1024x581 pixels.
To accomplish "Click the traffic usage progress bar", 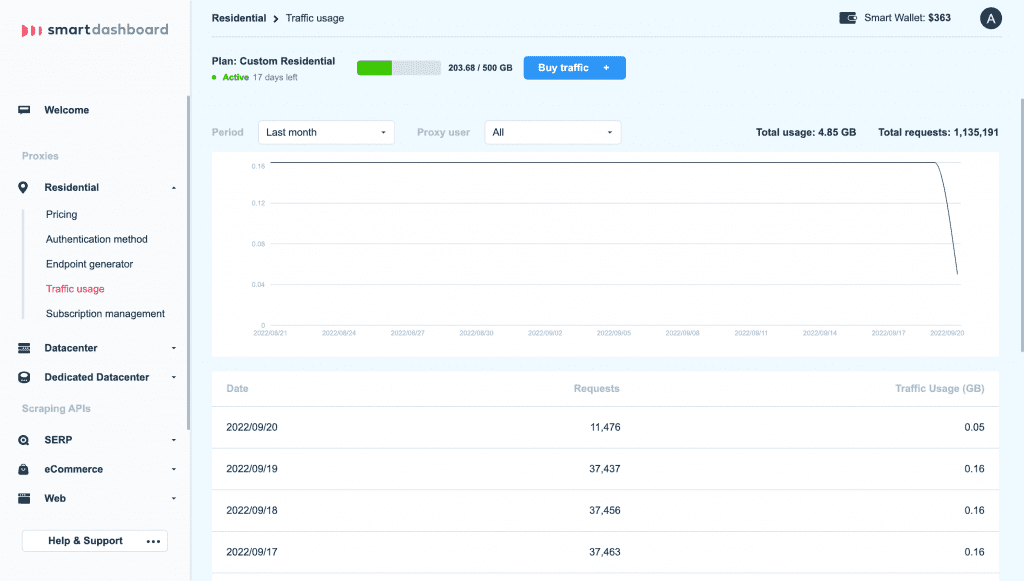I will click(x=399, y=67).
